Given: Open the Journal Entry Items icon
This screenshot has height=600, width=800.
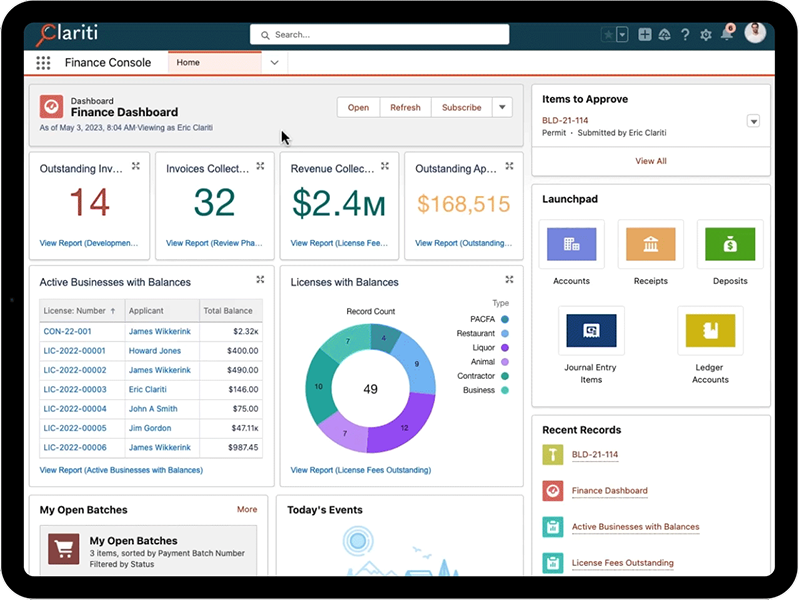Looking at the screenshot, I should 591,330.
